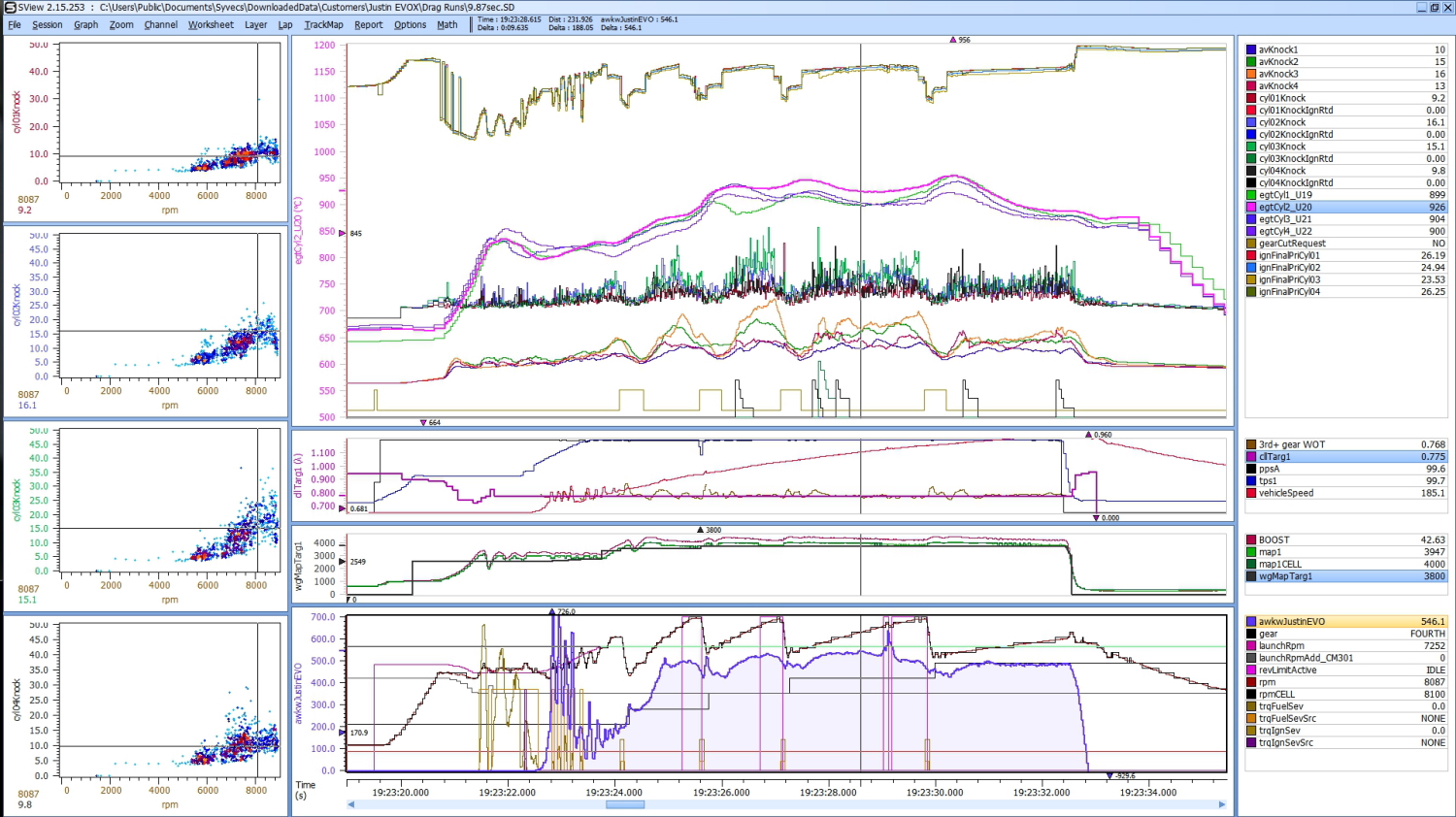Open the Worksheet menu
Screen dimensions: 1456x817
tap(211, 25)
